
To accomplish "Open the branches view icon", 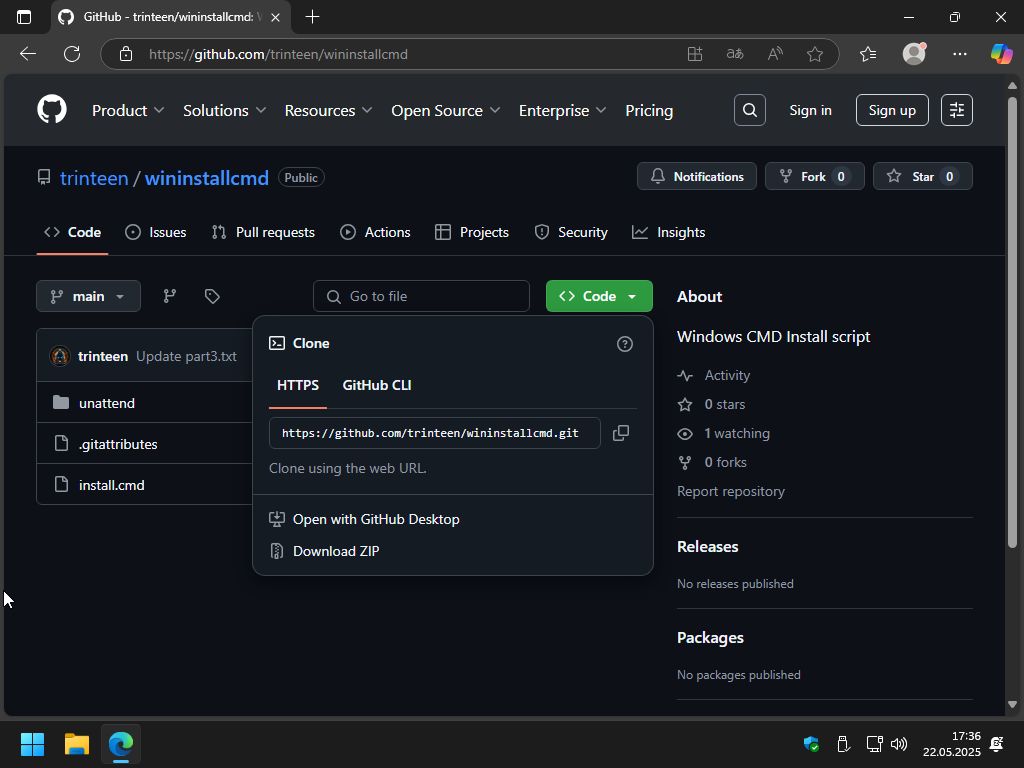I will [170, 296].
